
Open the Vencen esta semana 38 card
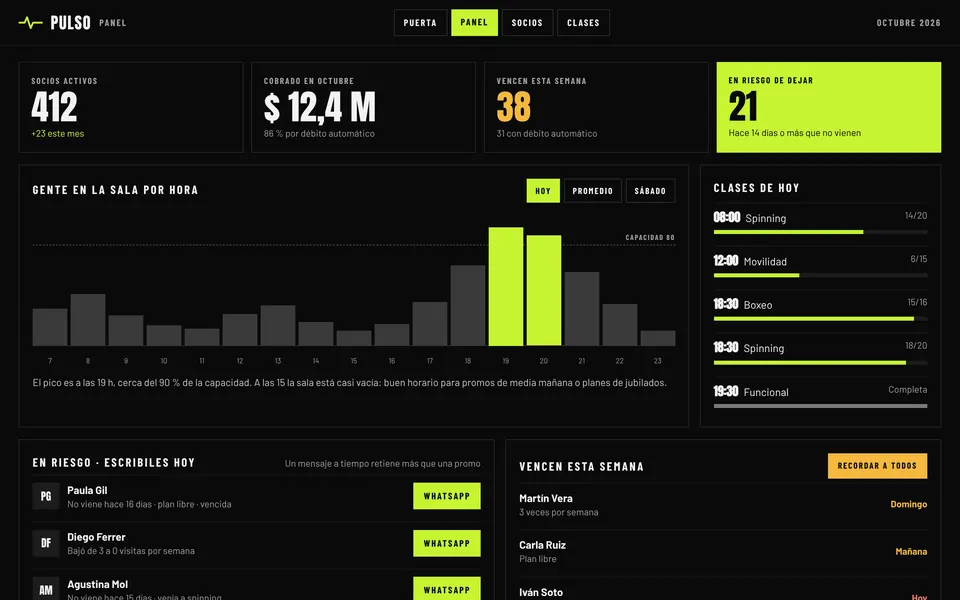pyautogui.click(x=596, y=107)
